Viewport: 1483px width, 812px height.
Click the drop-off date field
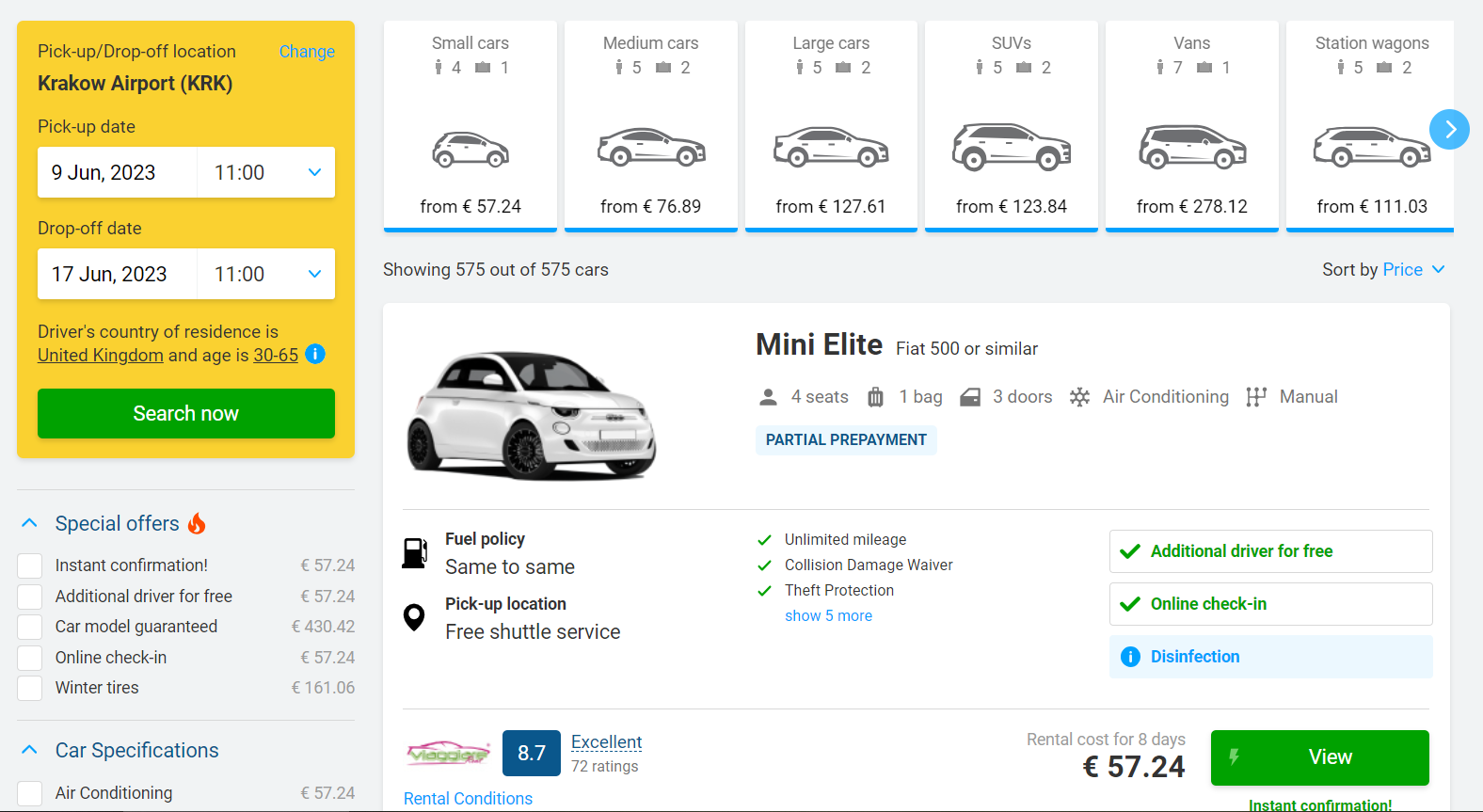coord(117,274)
